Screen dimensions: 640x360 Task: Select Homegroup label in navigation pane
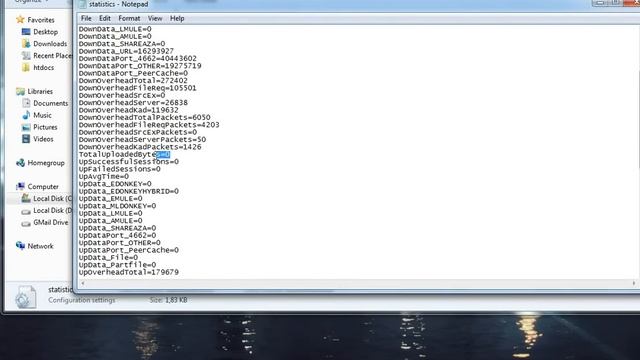tap(46, 163)
